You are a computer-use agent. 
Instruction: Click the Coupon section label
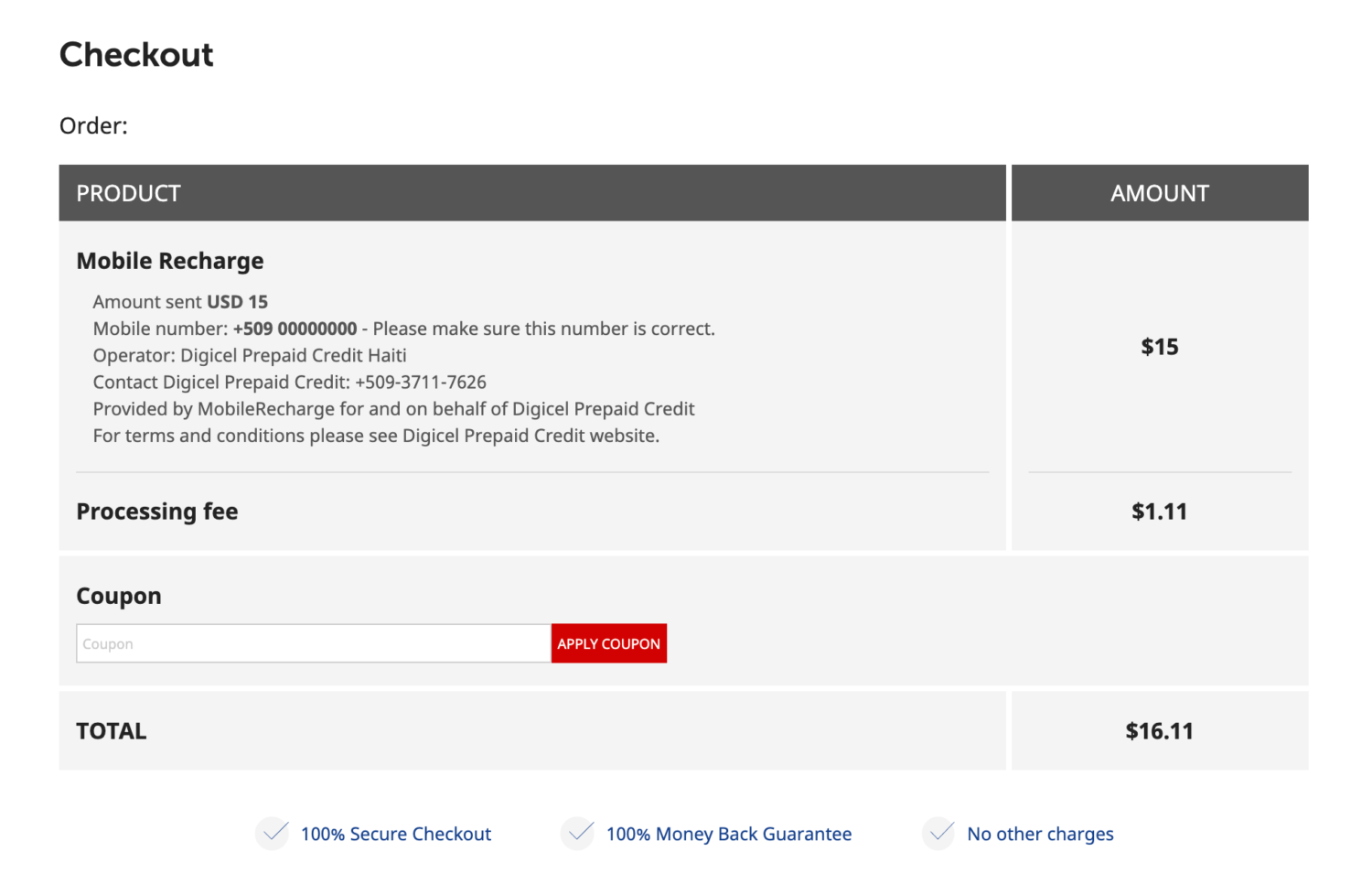click(x=118, y=596)
